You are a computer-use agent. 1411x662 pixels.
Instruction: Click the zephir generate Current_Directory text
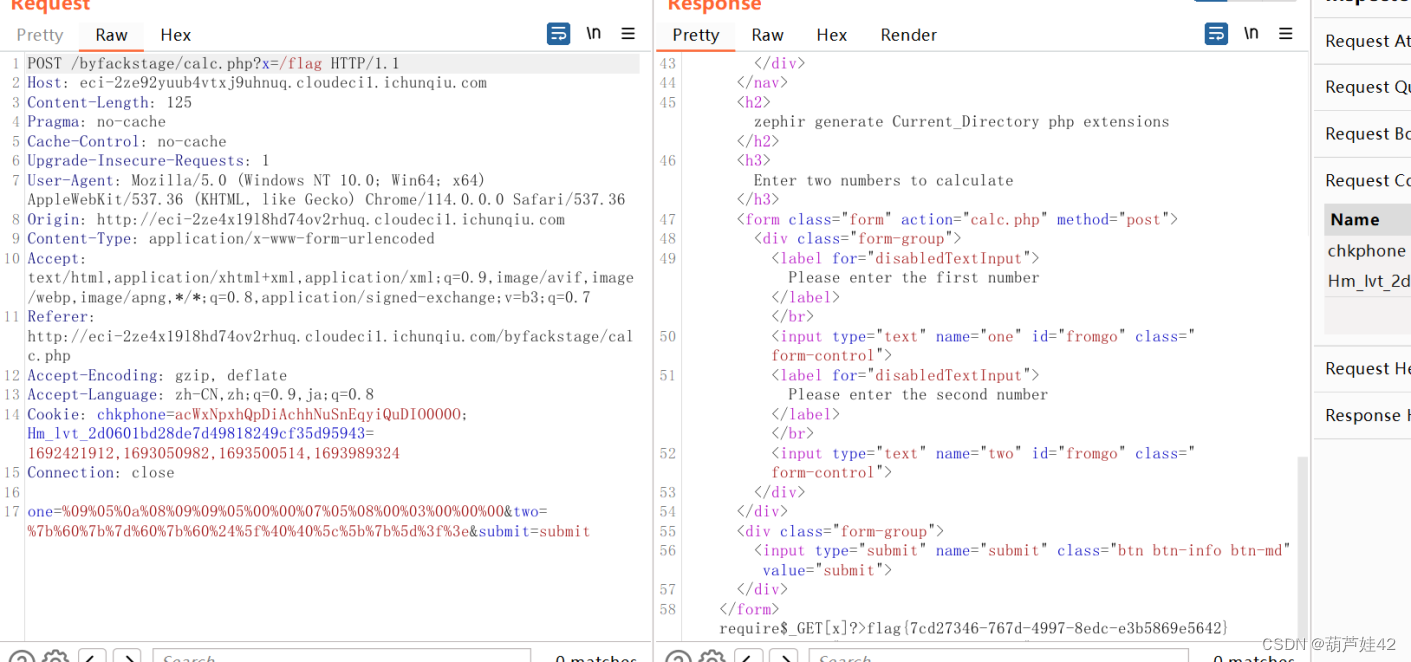961,122
